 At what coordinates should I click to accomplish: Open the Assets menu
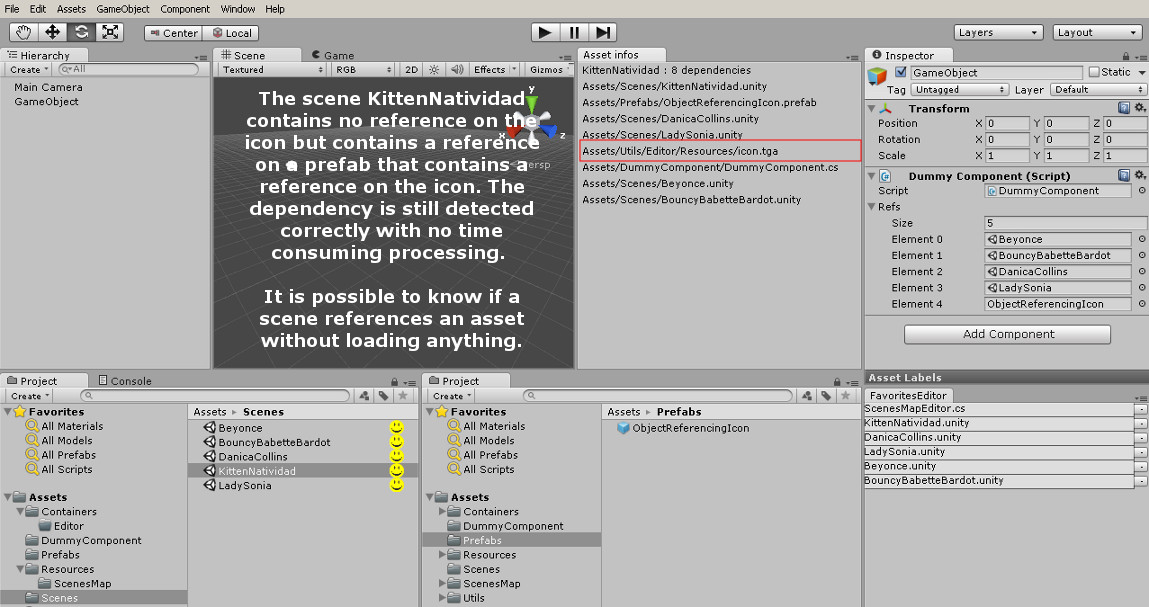(x=71, y=9)
